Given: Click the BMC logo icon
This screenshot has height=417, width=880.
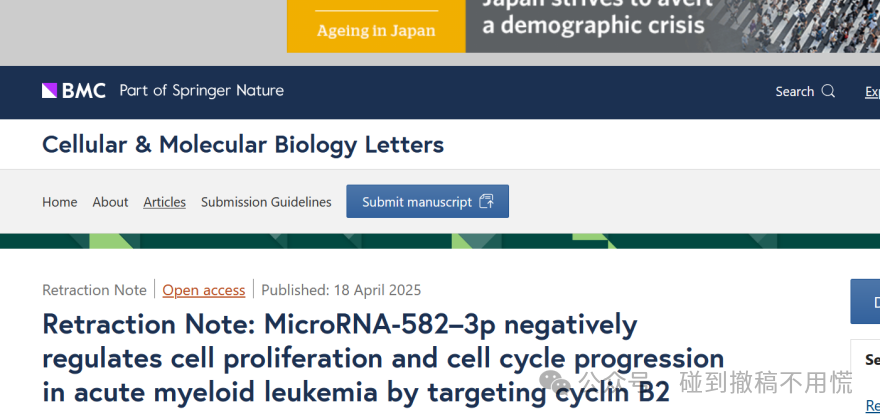Looking at the screenshot, I should click(x=49, y=90).
